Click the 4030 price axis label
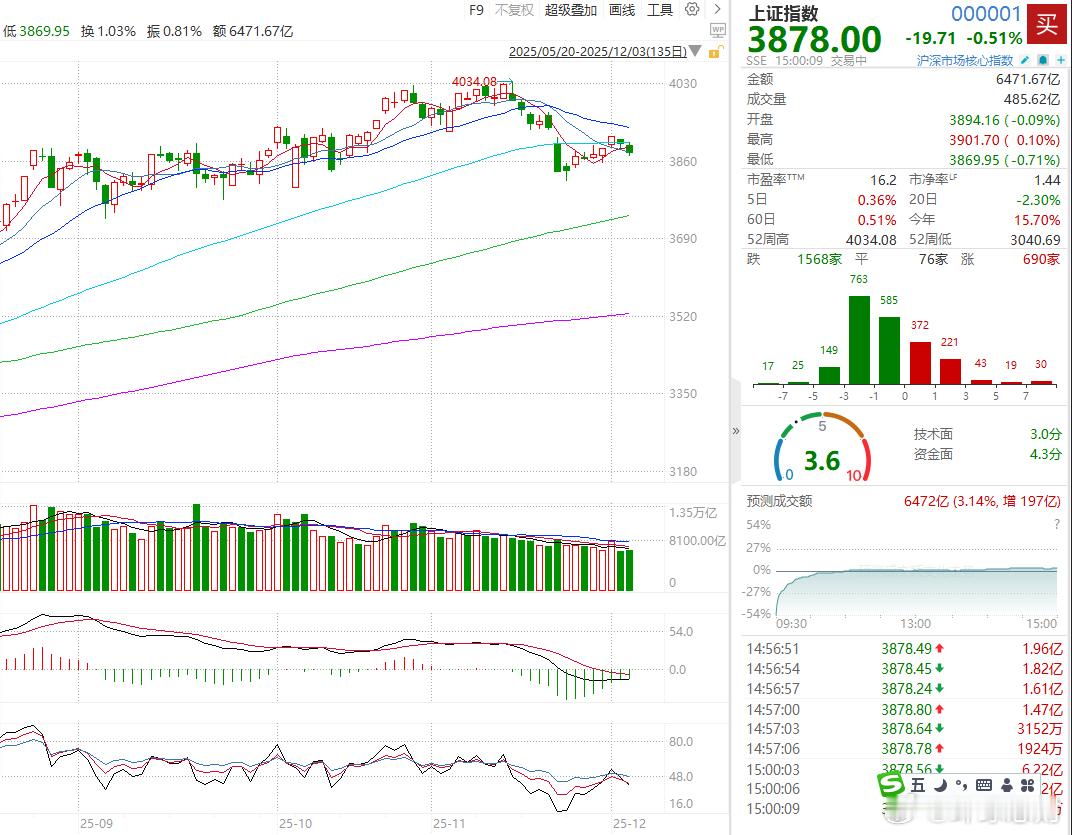Viewport: 1072px width, 835px height. click(x=682, y=83)
